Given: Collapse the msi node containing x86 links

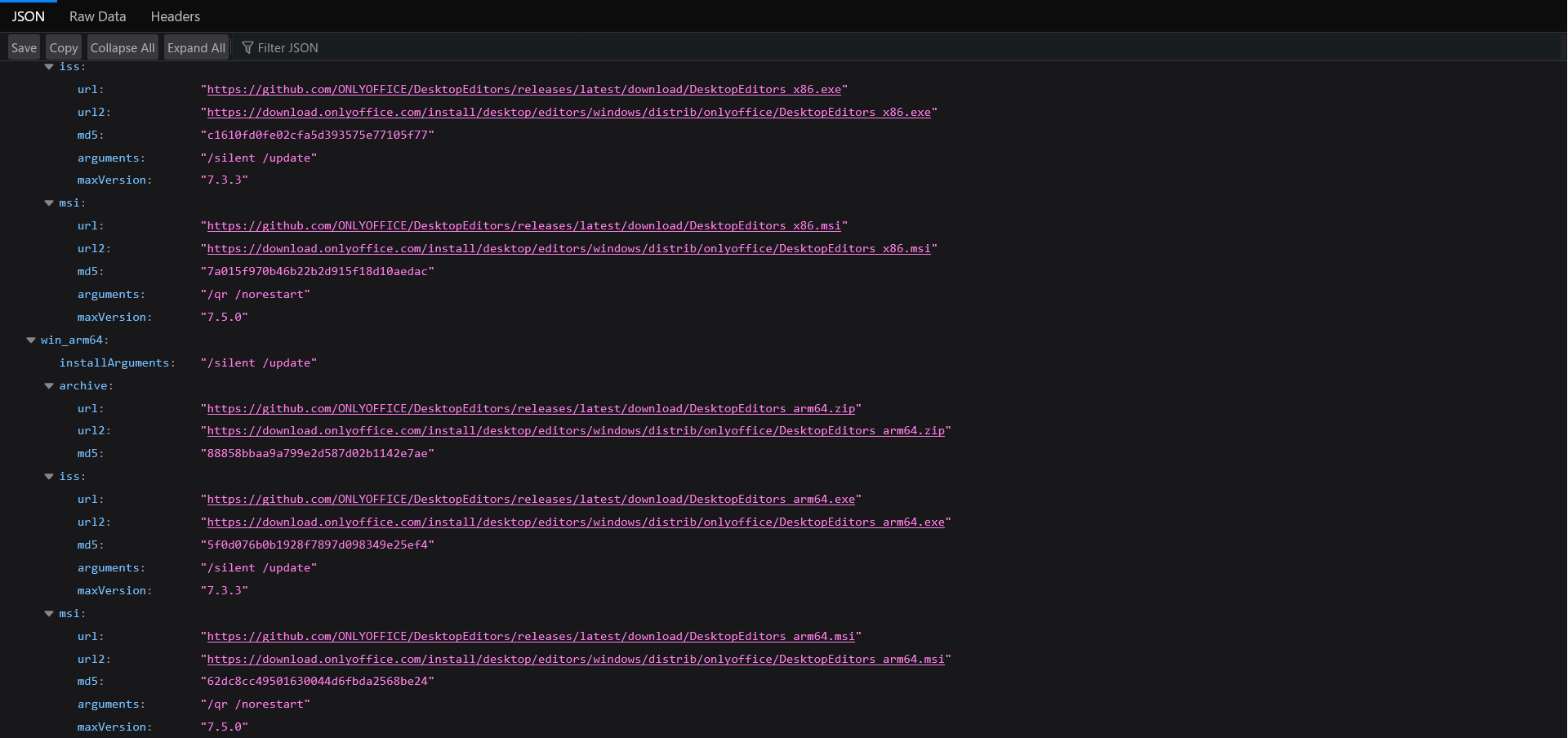Looking at the screenshot, I should pyautogui.click(x=49, y=203).
